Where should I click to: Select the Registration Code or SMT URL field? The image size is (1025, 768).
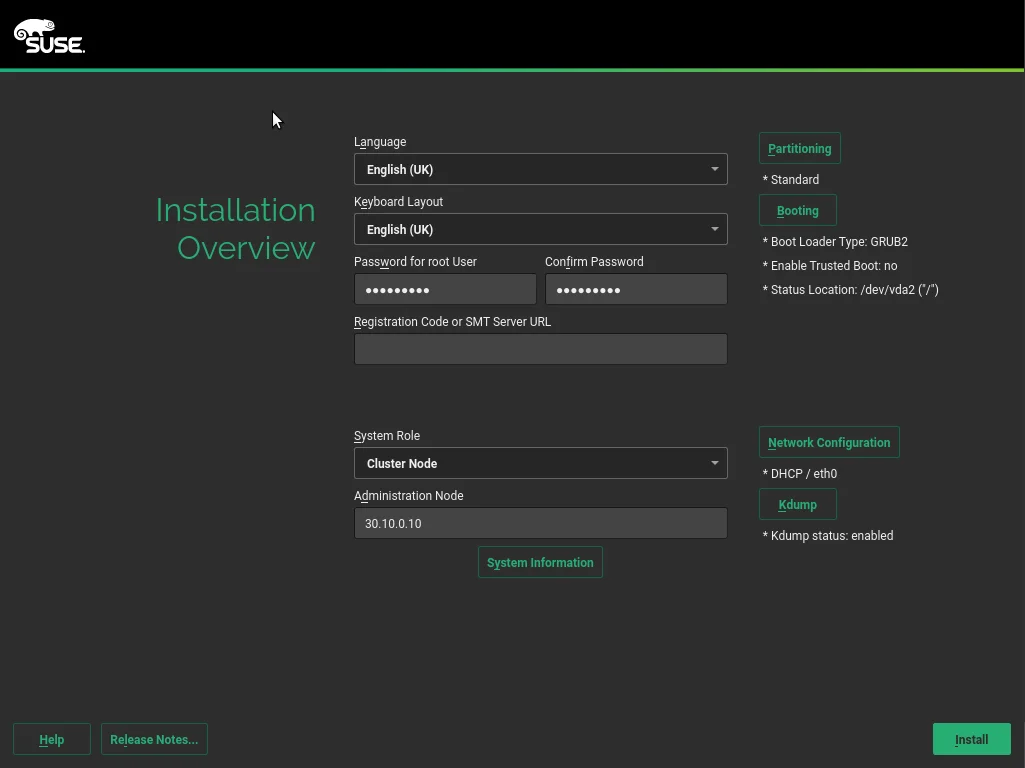540,349
